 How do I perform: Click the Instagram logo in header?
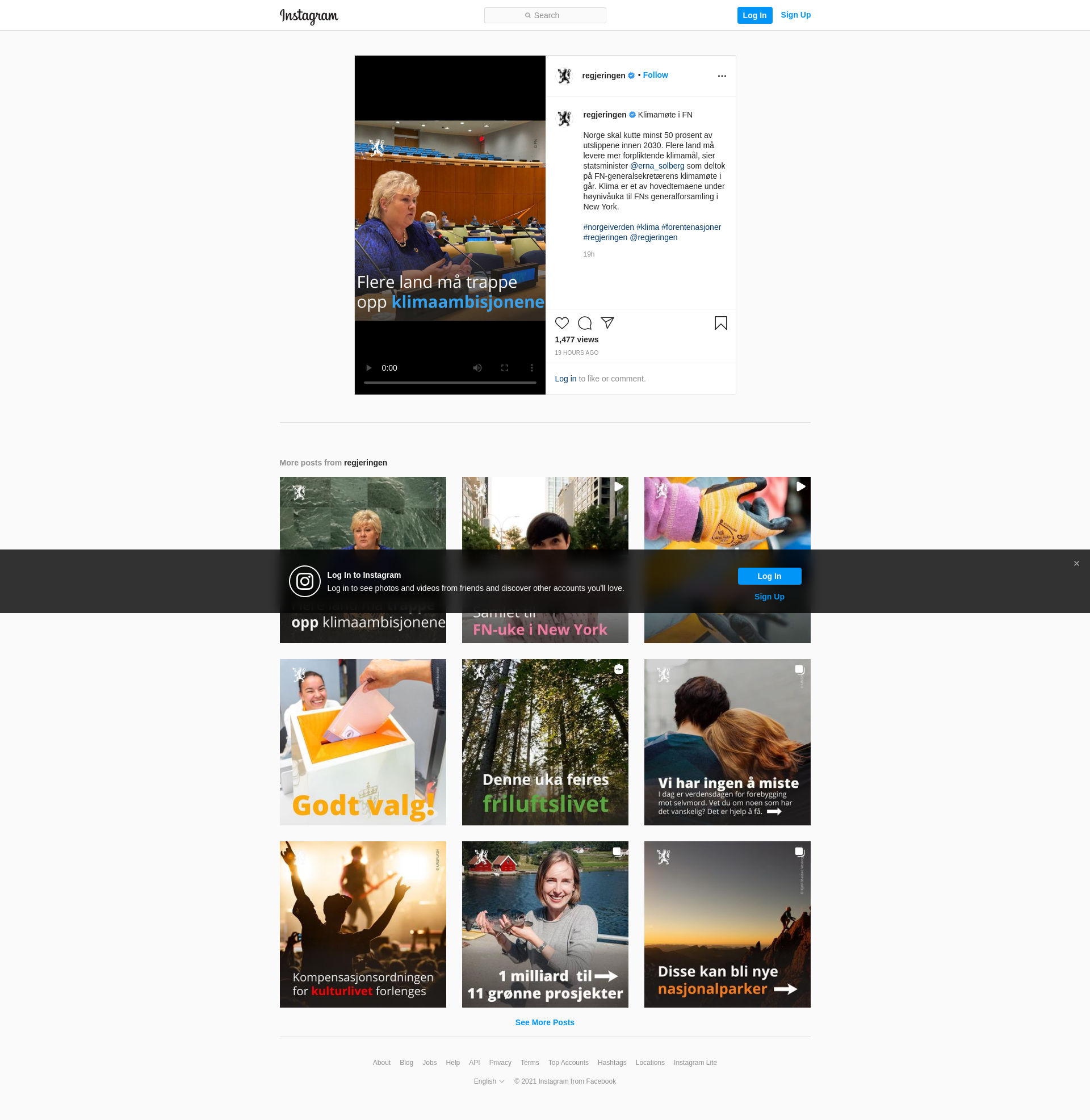click(x=309, y=15)
